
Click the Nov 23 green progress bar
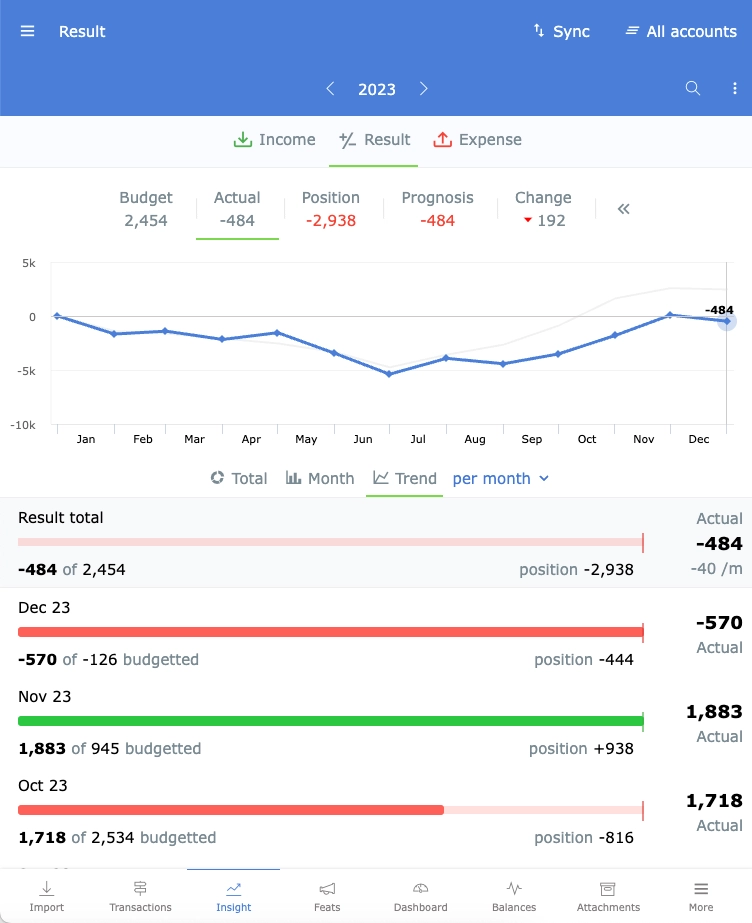tap(330, 721)
